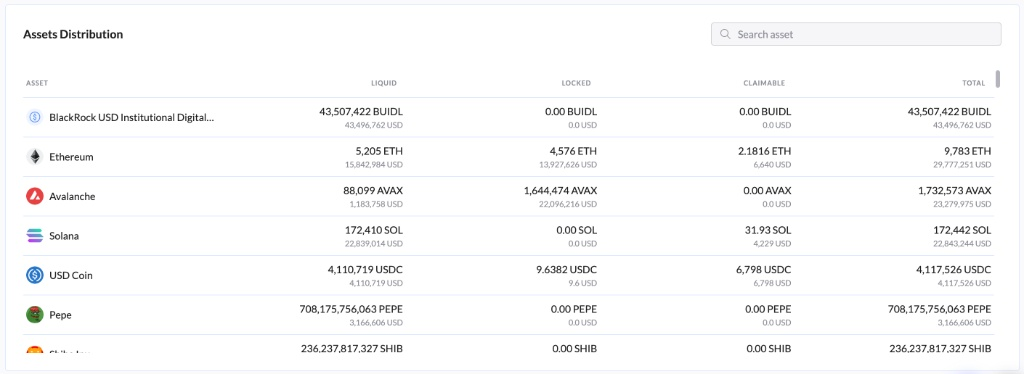Click the USD Coin blue icon
Image resolution: width=1024 pixels, height=374 pixels.
click(x=35, y=275)
